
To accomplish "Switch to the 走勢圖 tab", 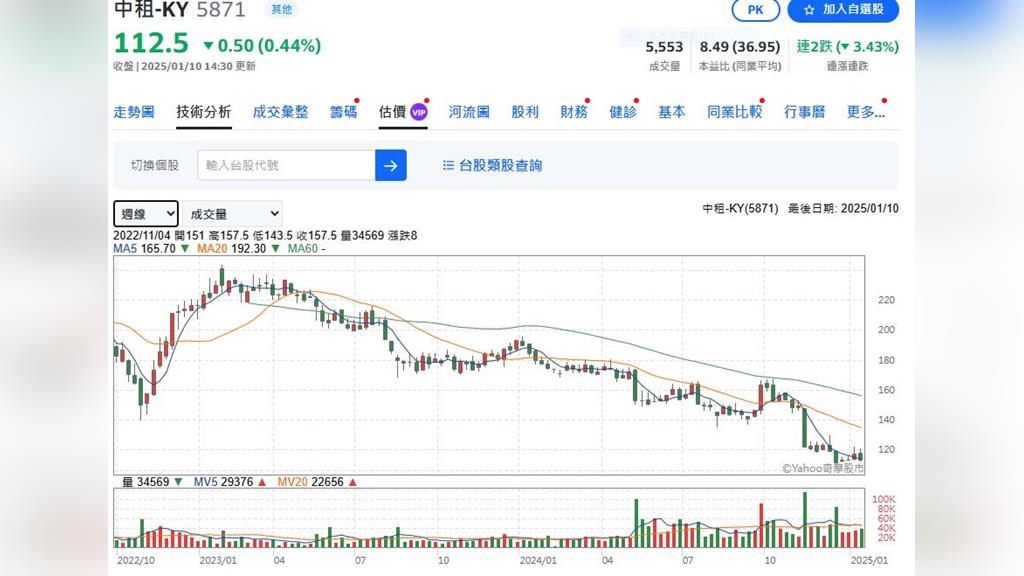I will point(134,112).
